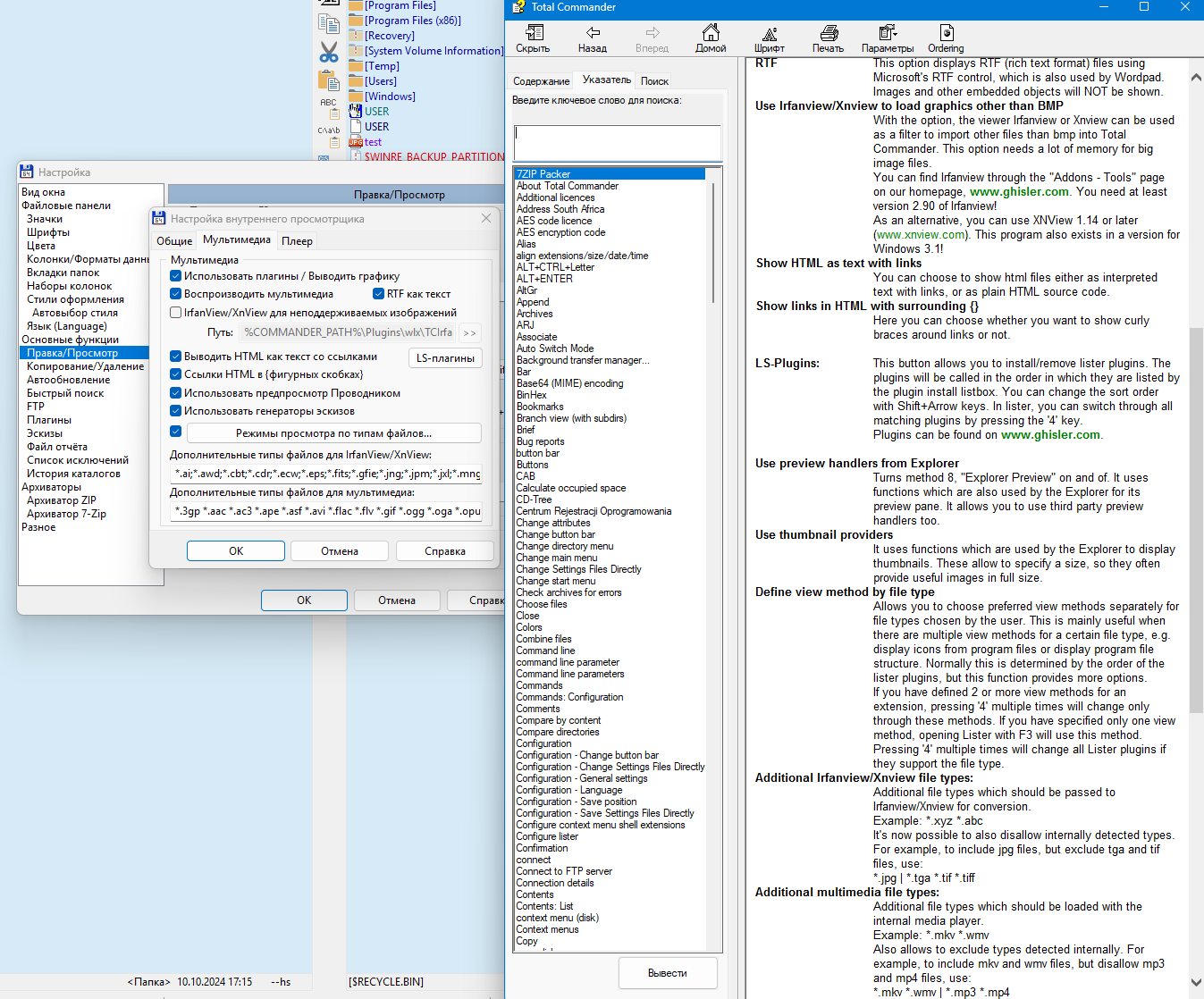Click the plugin path input field
The width and height of the screenshot is (1204, 999).
click(349, 332)
